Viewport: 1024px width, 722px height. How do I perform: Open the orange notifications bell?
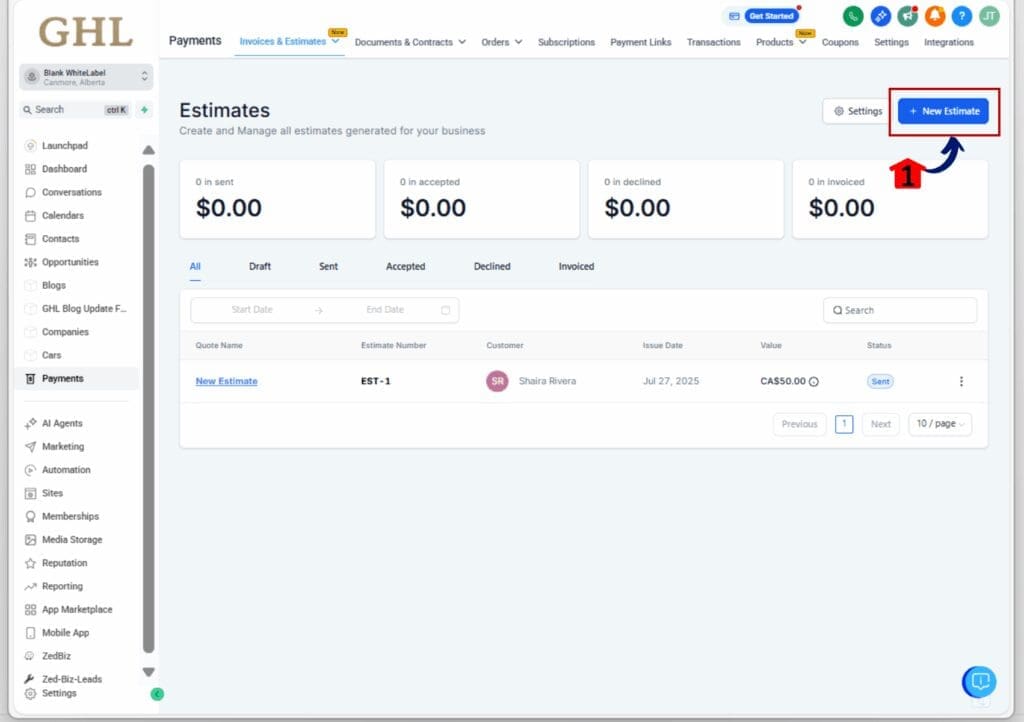(x=934, y=16)
